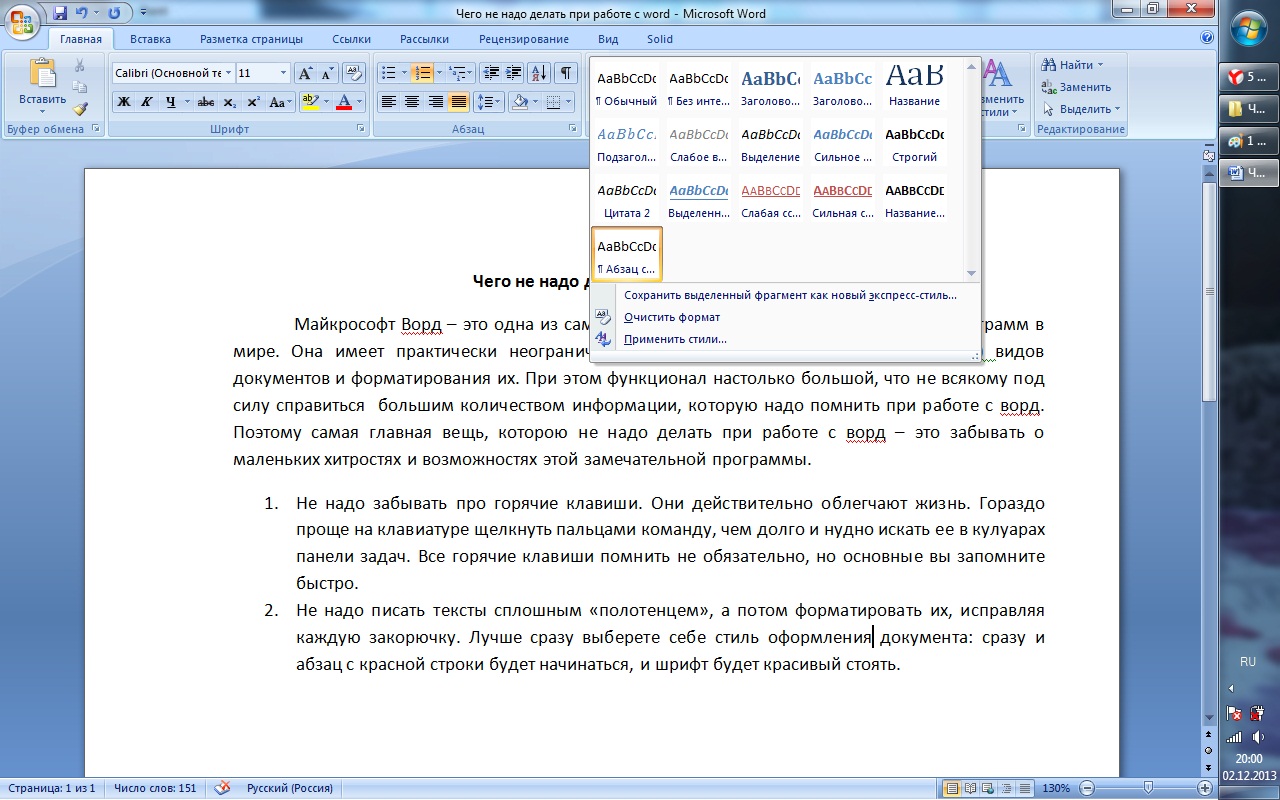Viewport: 1280px width, 800px height.
Task: Apply paragraph shading with paint bucket
Action: pos(519,102)
